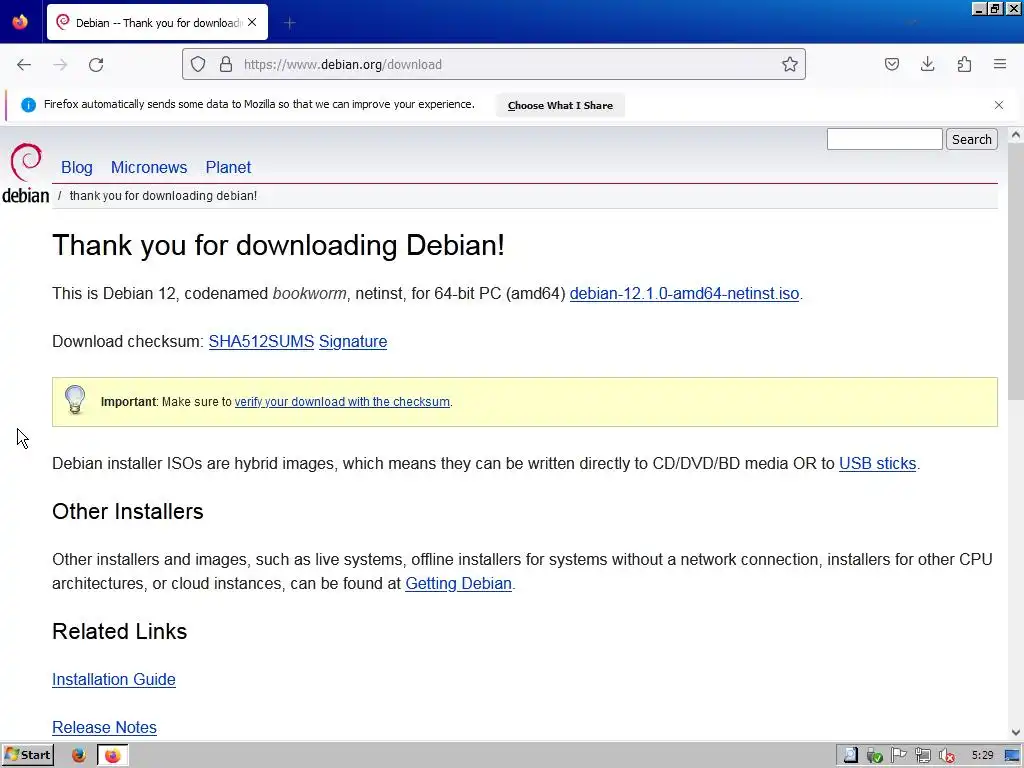Click the 'Related Links' heading
Screen dimensions: 1024x768
120,632
